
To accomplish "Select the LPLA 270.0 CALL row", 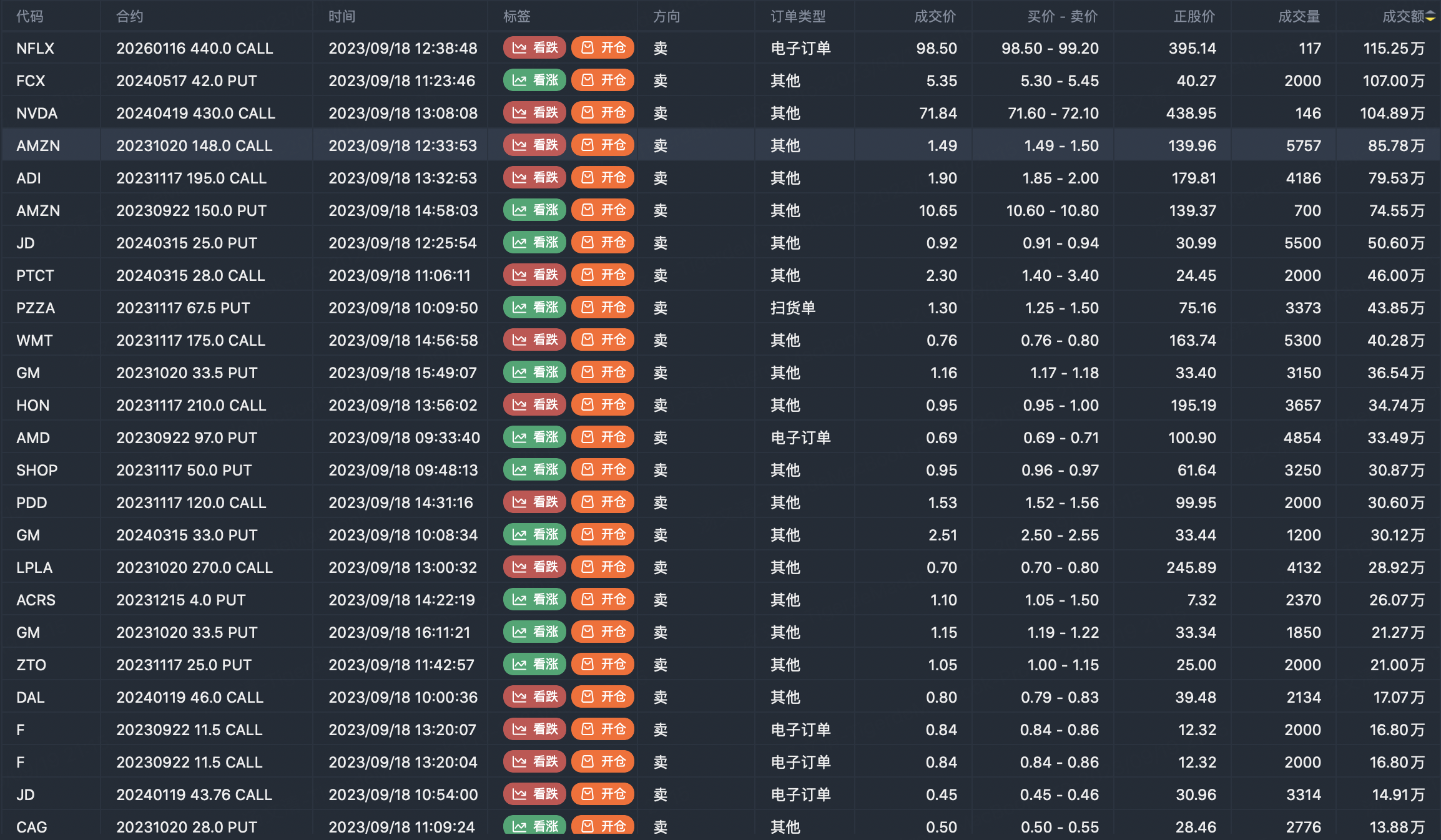I will [x=194, y=567].
